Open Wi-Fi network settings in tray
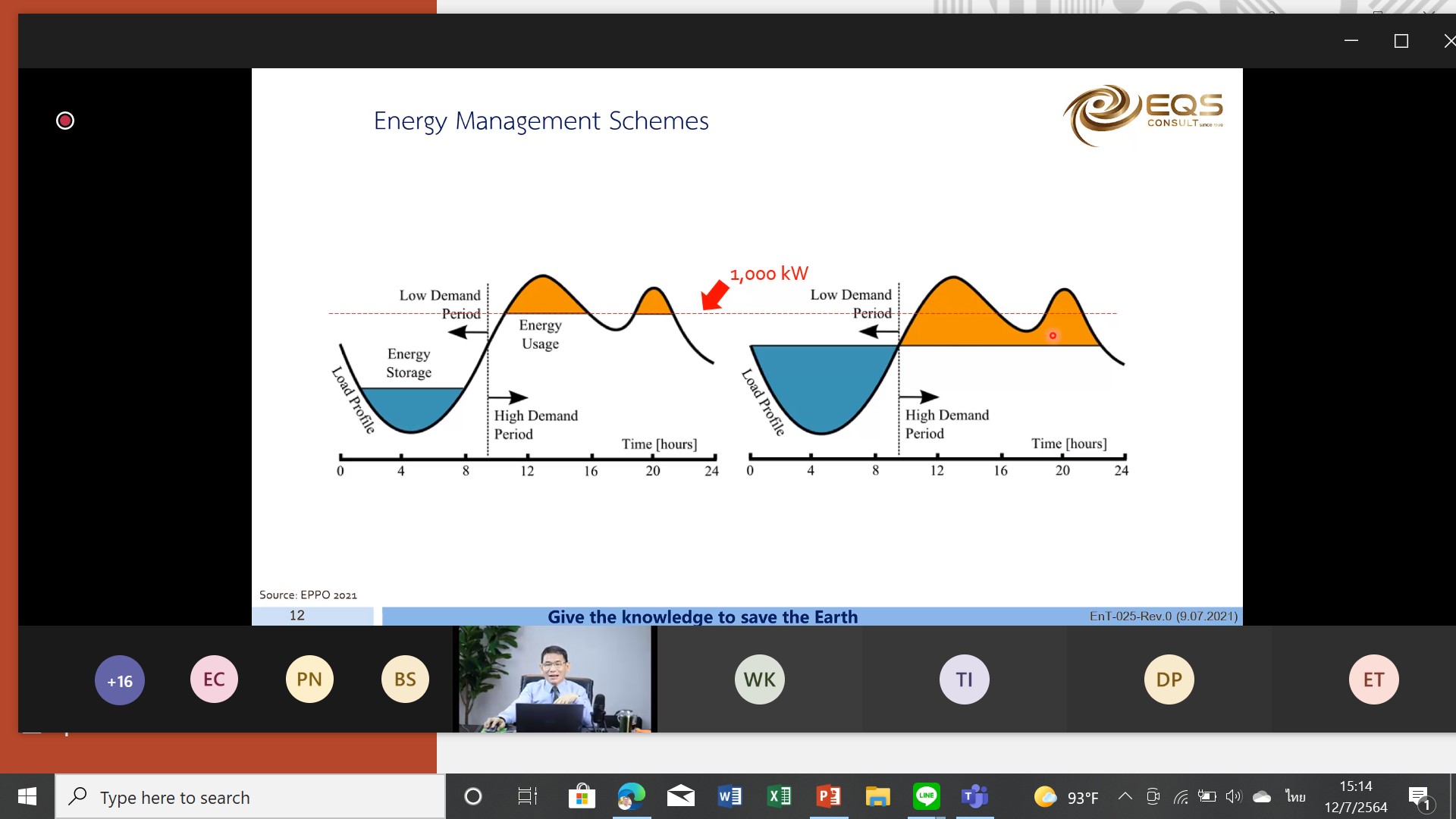Image resolution: width=1456 pixels, height=819 pixels. (x=1181, y=796)
